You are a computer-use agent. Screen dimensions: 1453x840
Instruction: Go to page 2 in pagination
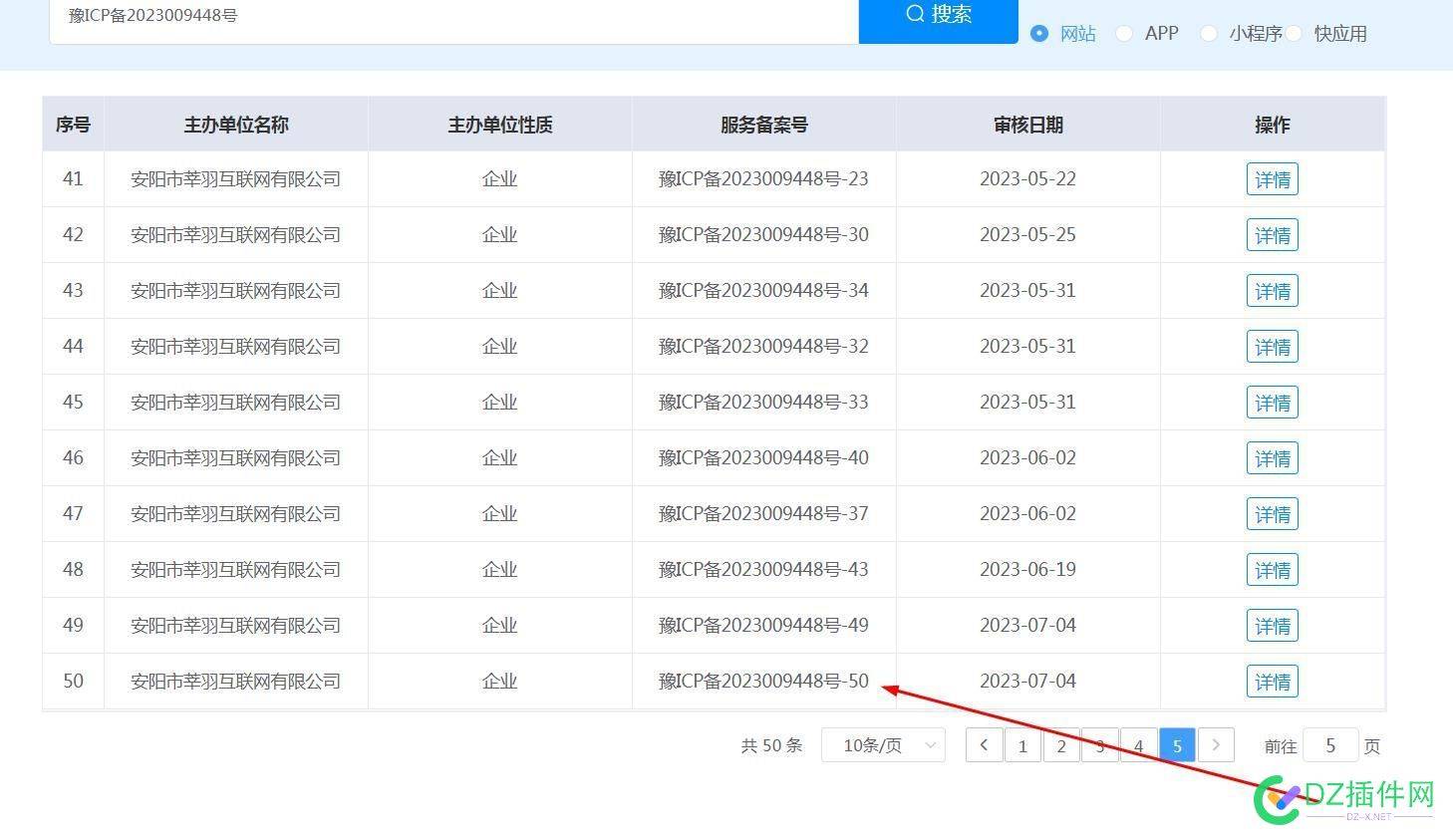click(x=1061, y=745)
